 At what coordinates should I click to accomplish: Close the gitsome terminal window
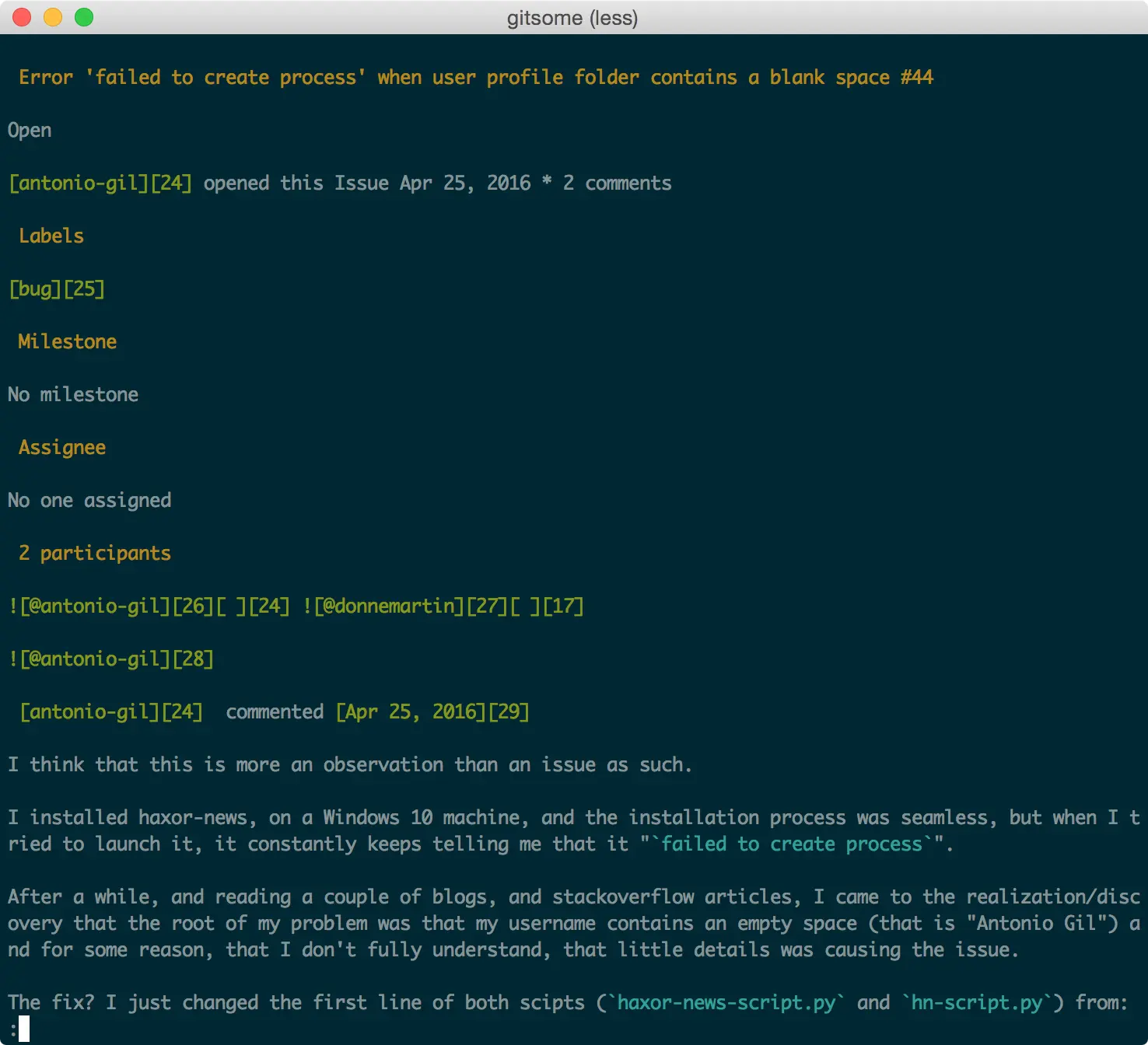click(22, 17)
